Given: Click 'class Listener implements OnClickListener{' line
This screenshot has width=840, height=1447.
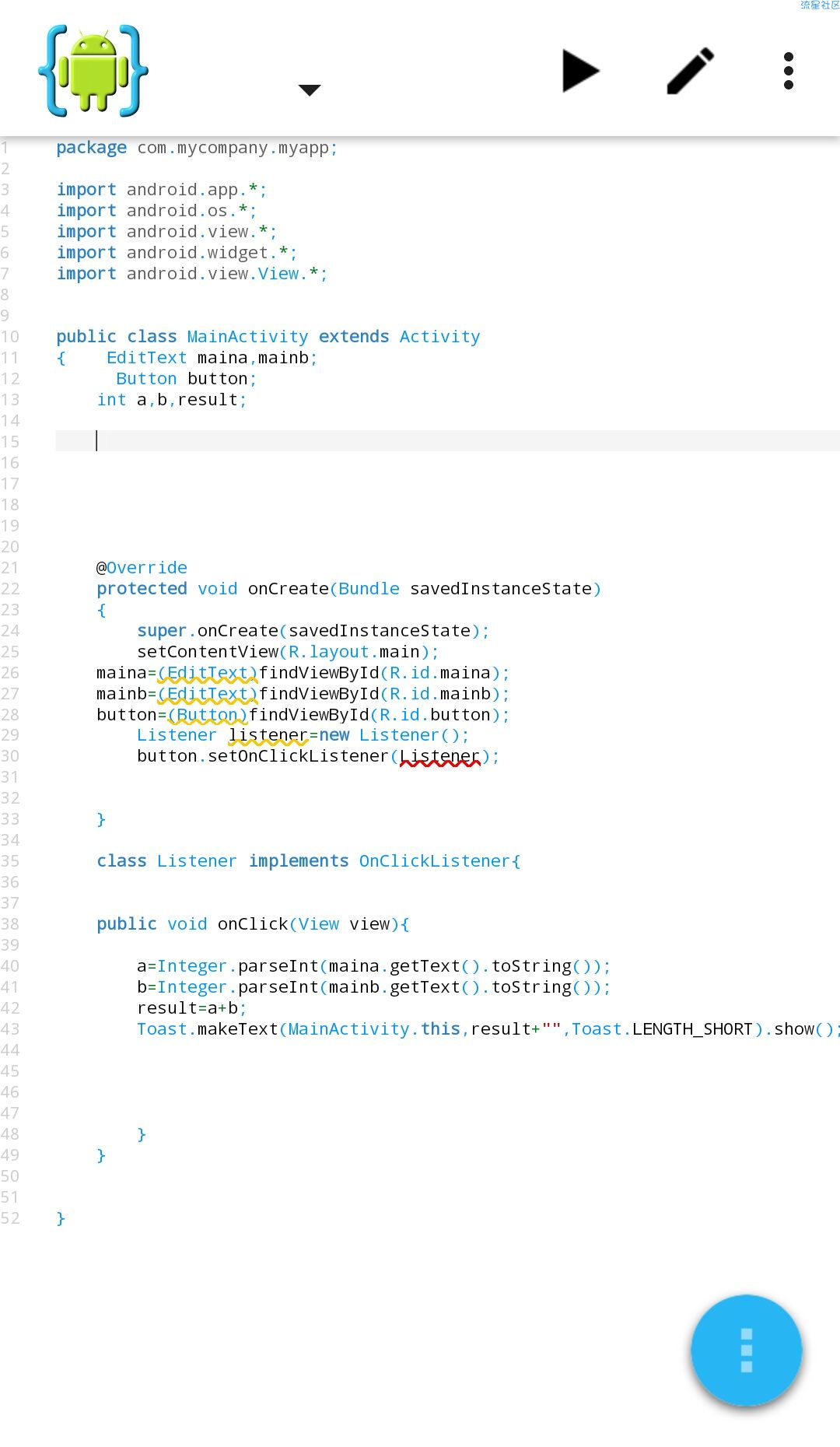Looking at the screenshot, I should (309, 861).
